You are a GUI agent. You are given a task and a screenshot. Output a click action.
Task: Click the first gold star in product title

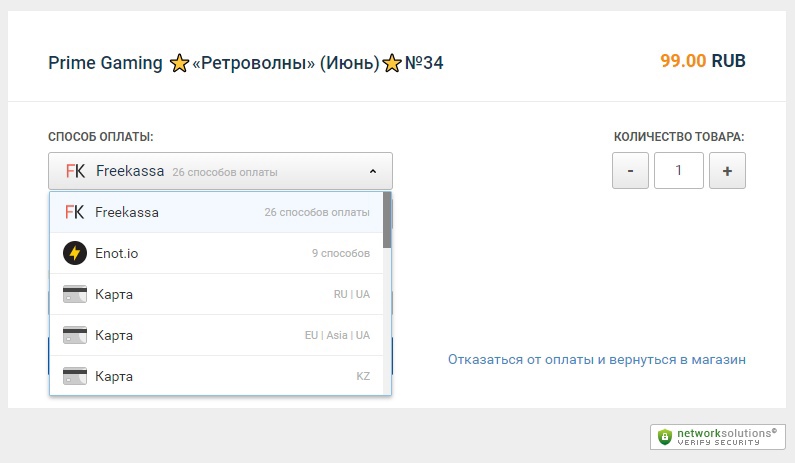click(179, 64)
